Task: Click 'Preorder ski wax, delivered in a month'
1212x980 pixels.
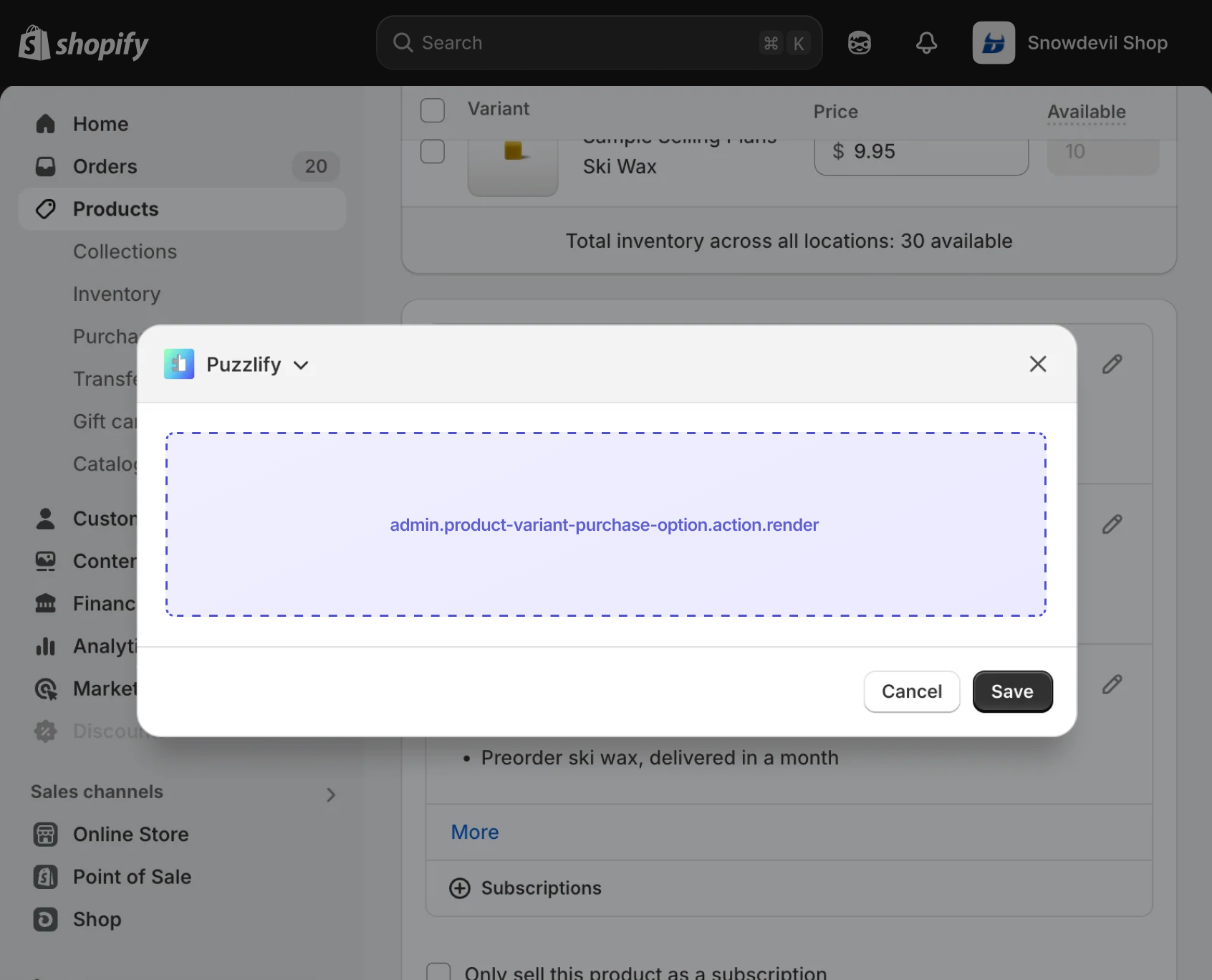Action: (x=660, y=758)
